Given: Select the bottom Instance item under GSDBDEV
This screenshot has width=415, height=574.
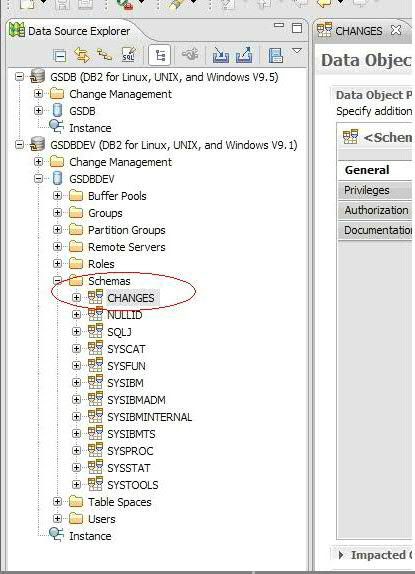Looking at the screenshot, I should [x=90, y=536].
